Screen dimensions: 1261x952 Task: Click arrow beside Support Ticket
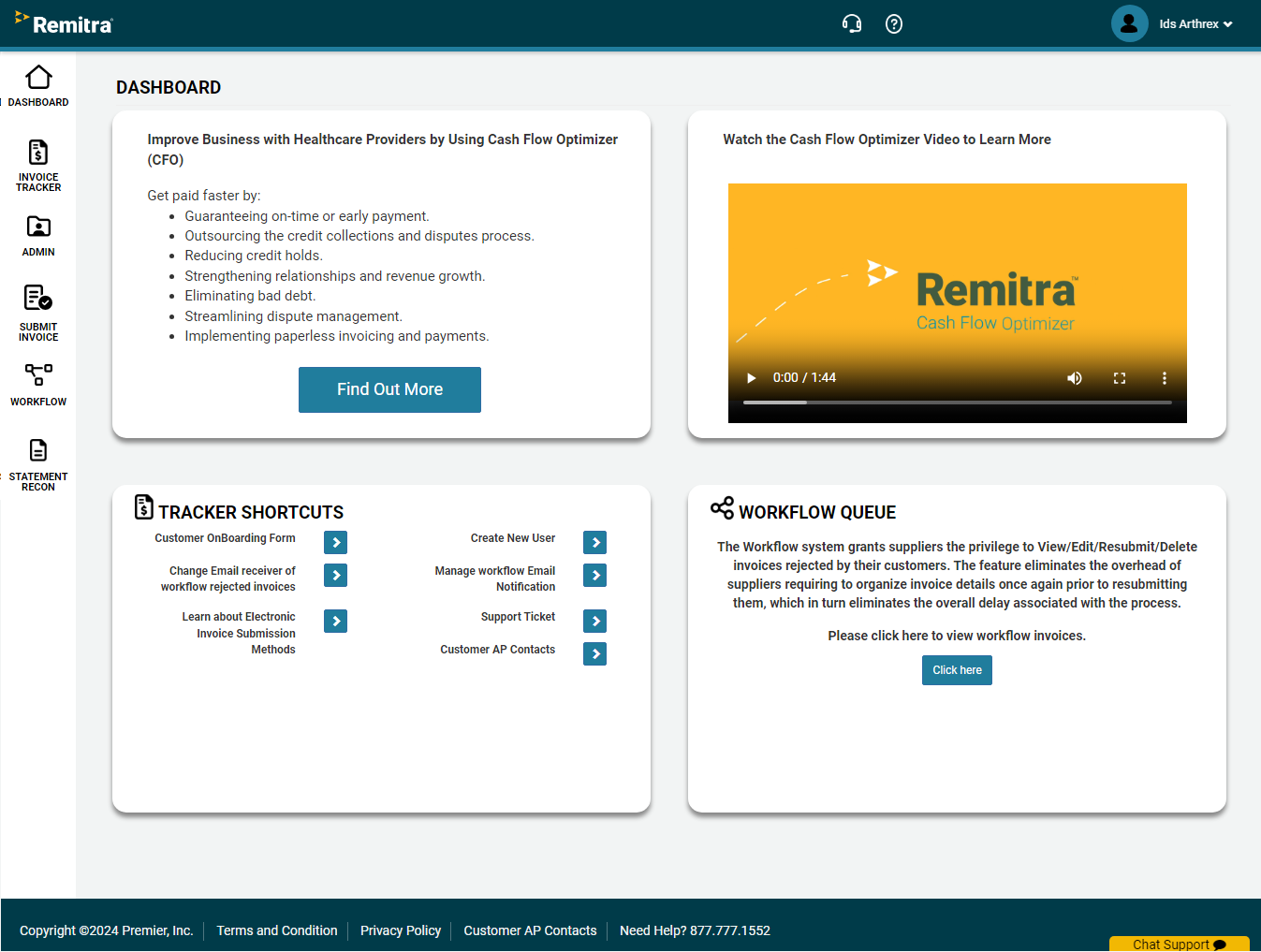click(x=594, y=621)
